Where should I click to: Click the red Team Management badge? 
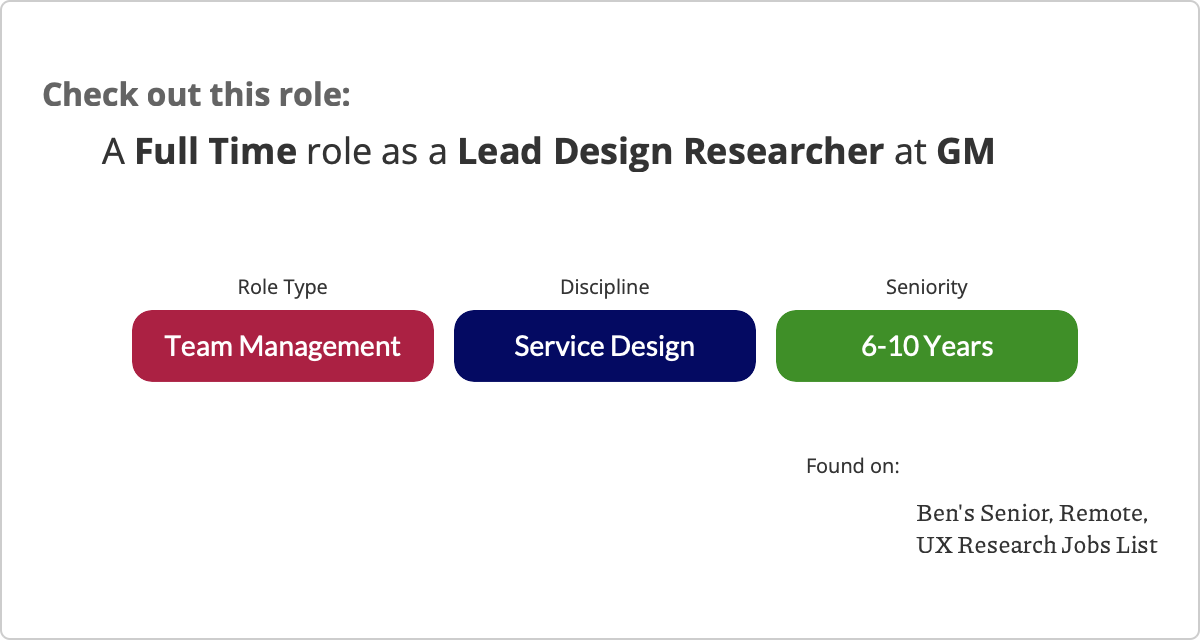click(283, 346)
